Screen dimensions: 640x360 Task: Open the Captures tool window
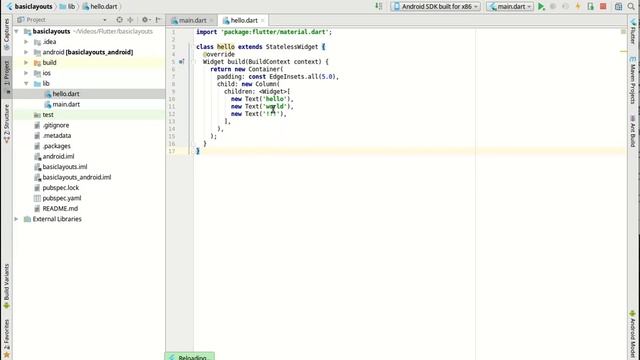point(7,34)
